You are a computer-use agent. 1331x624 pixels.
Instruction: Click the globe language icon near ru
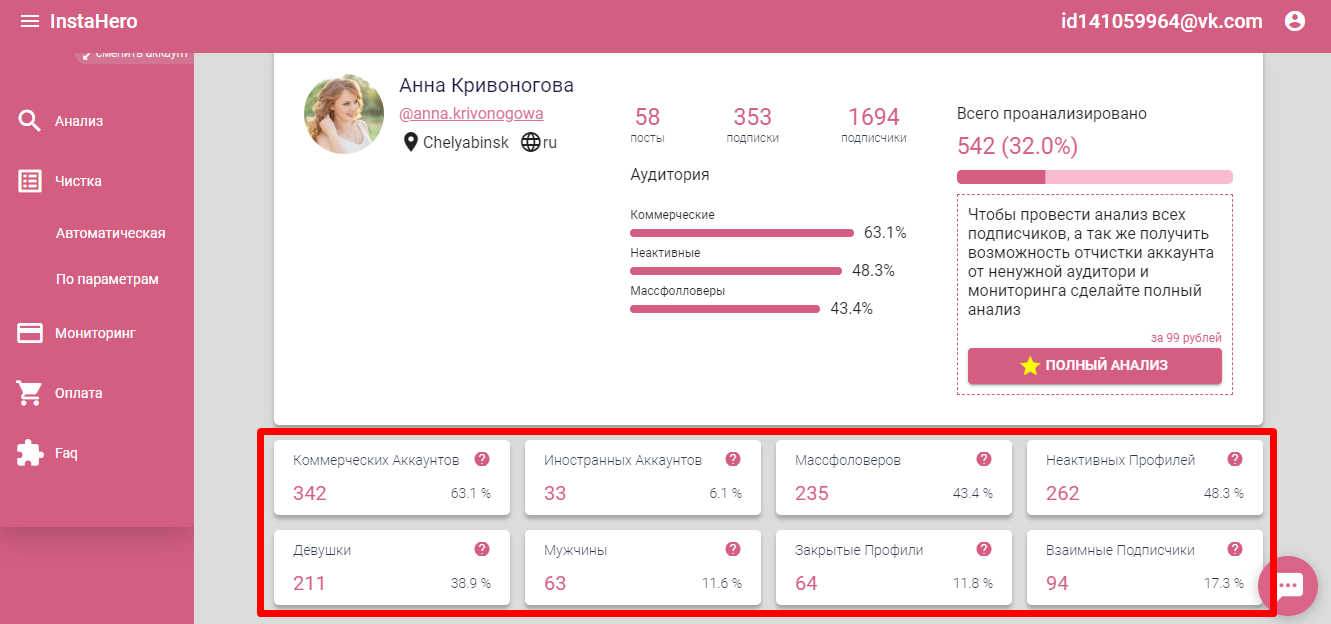point(530,142)
